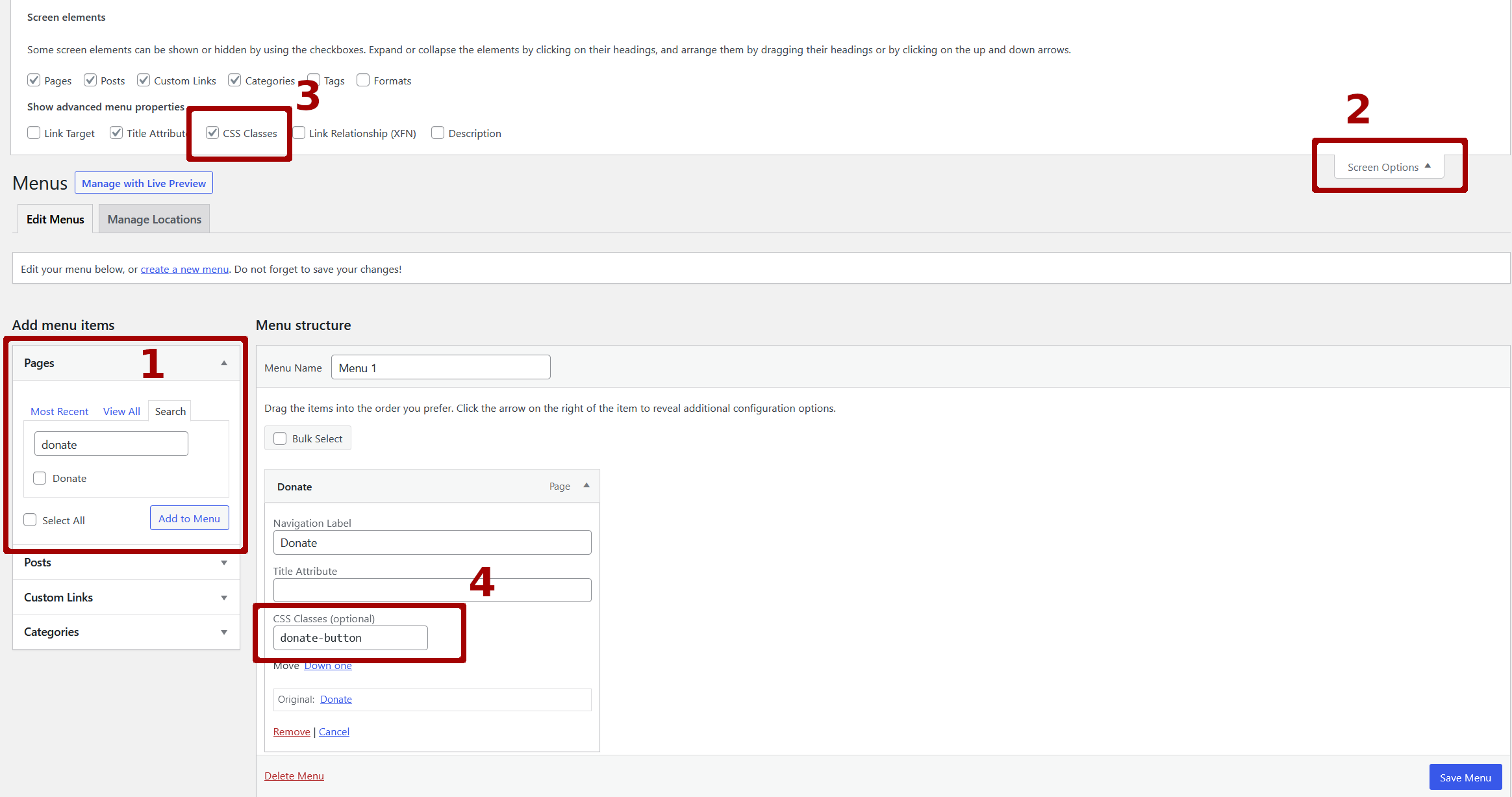
Task: Check the Donate page checkbox
Action: pos(40,478)
